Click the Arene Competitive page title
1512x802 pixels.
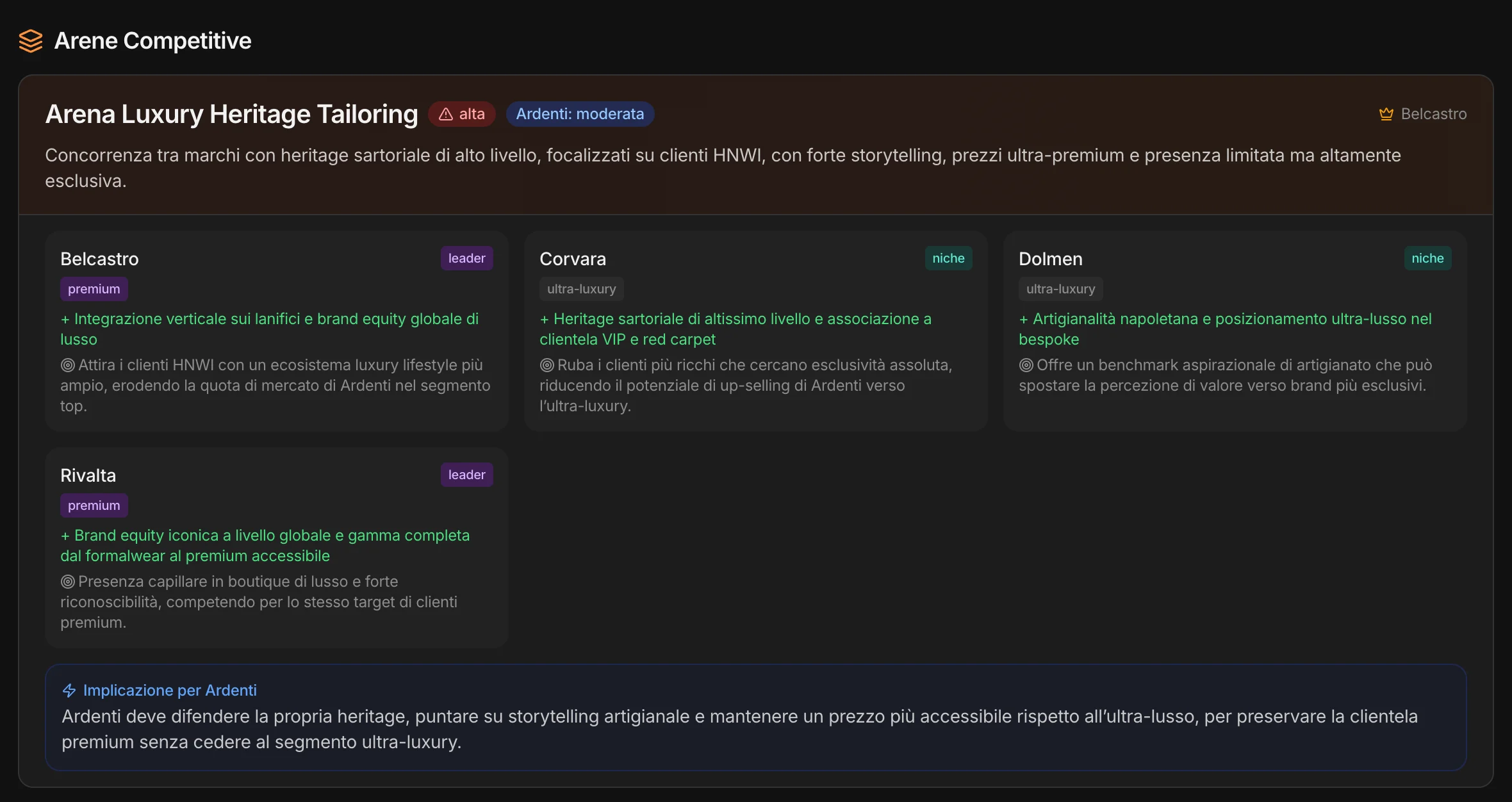[152, 41]
